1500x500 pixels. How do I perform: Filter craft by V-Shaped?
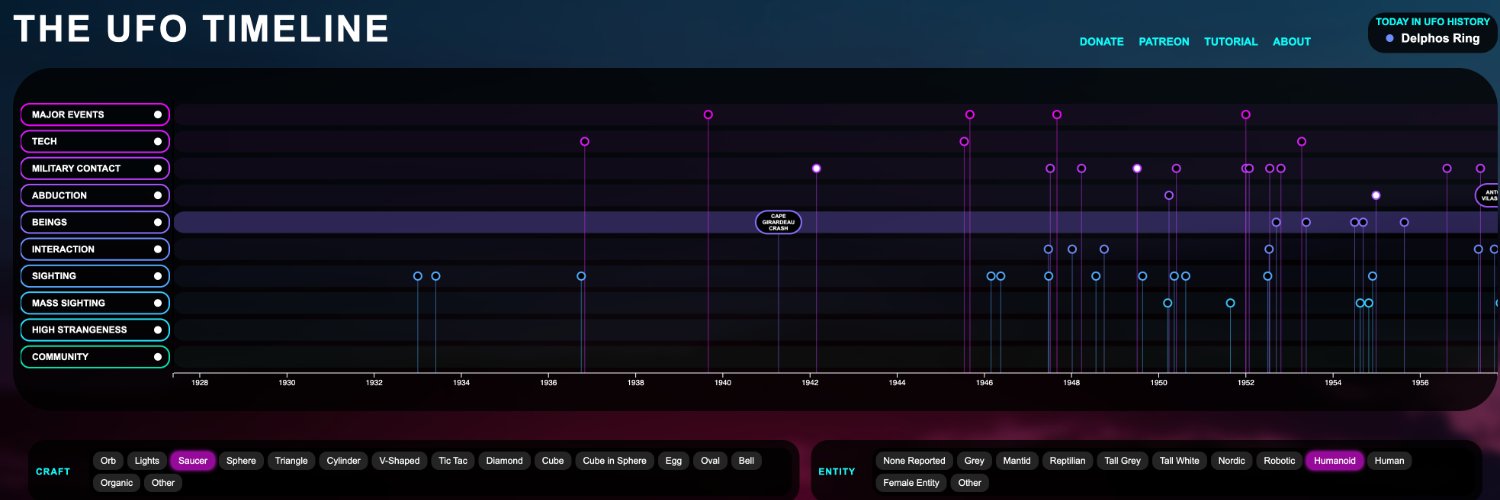tap(400, 461)
